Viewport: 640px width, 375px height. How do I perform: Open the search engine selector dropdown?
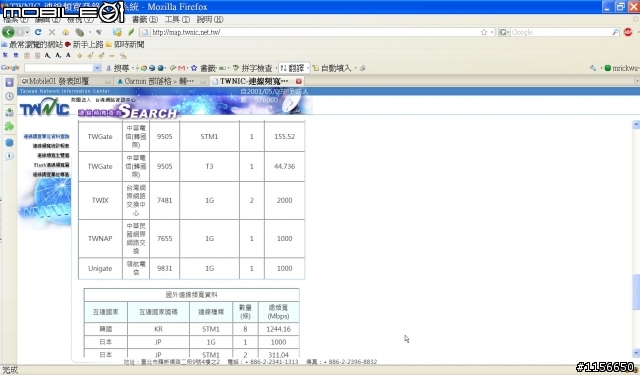504,32
